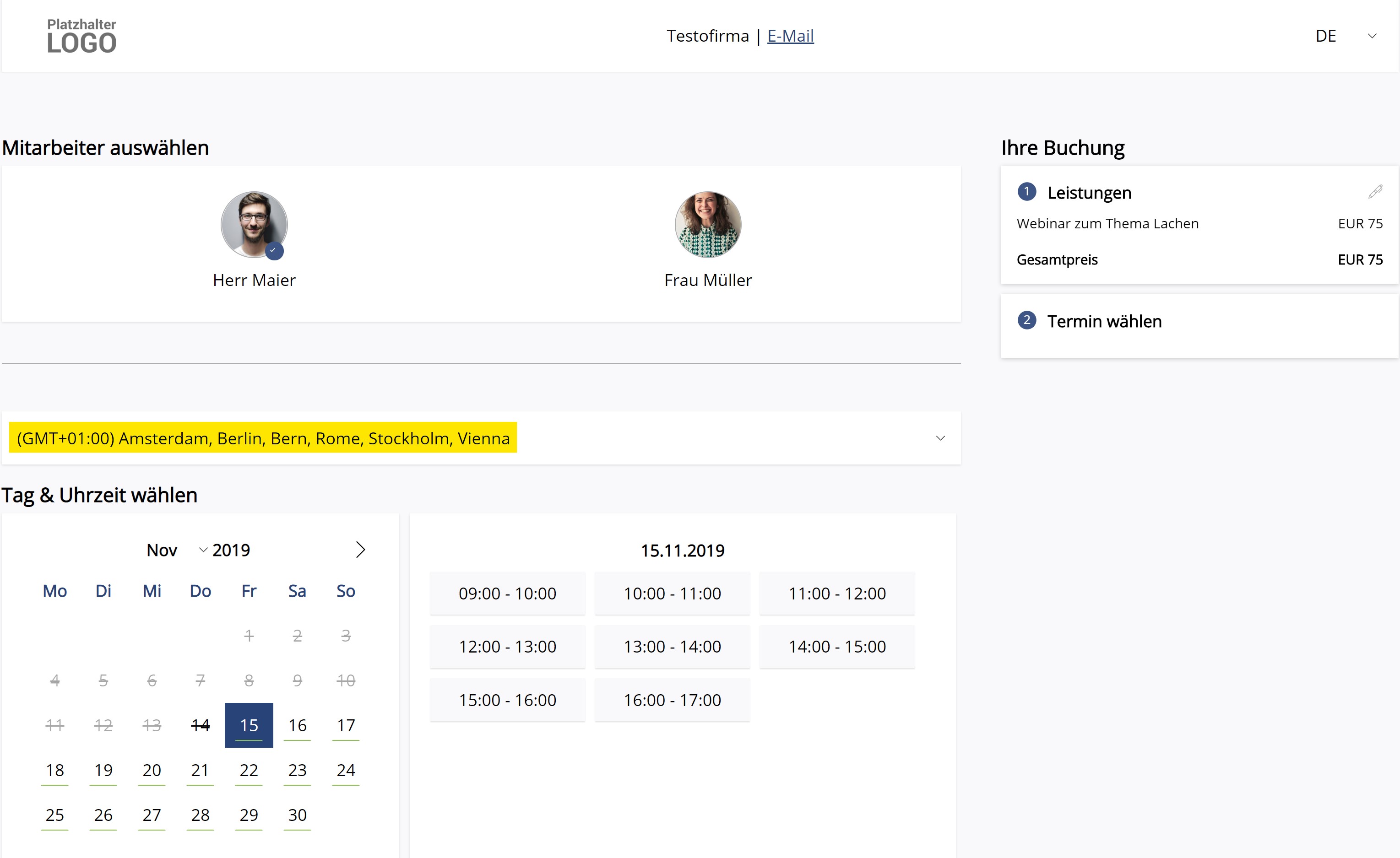Select calendar day 18
The height and width of the screenshot is (858, 1400).
(54, 770)
